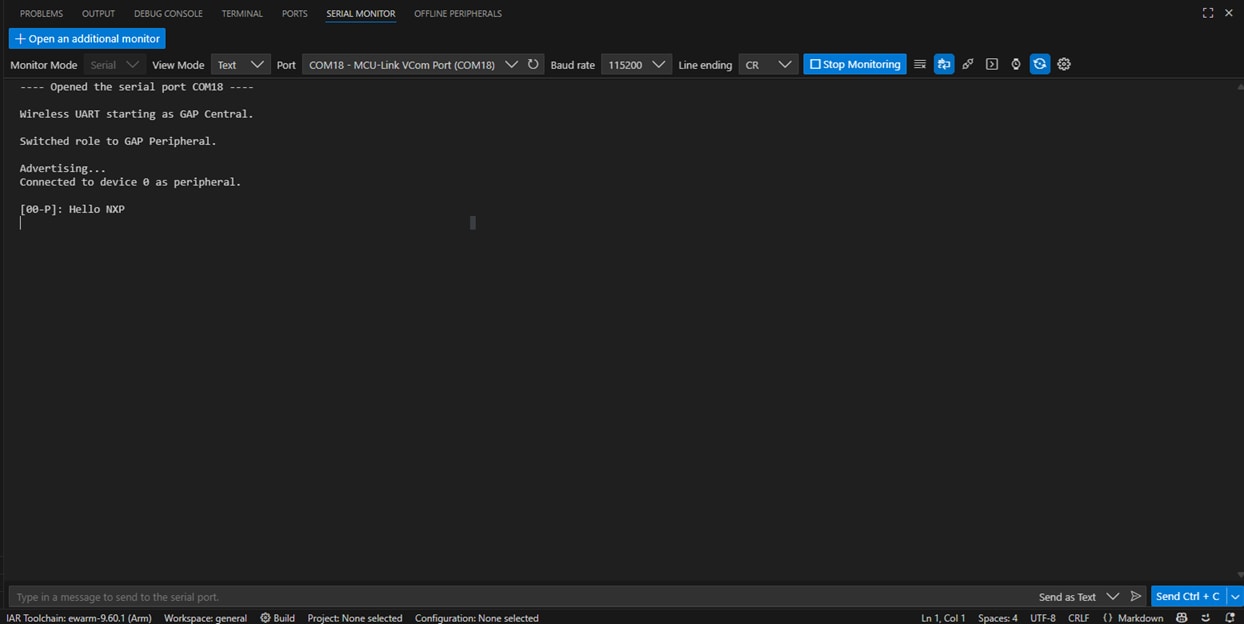This screenshot has height=624, width=1244.
Task: Switch to the OFFLINE PERIPHERALS tab
Action: (x=457, y=13)
